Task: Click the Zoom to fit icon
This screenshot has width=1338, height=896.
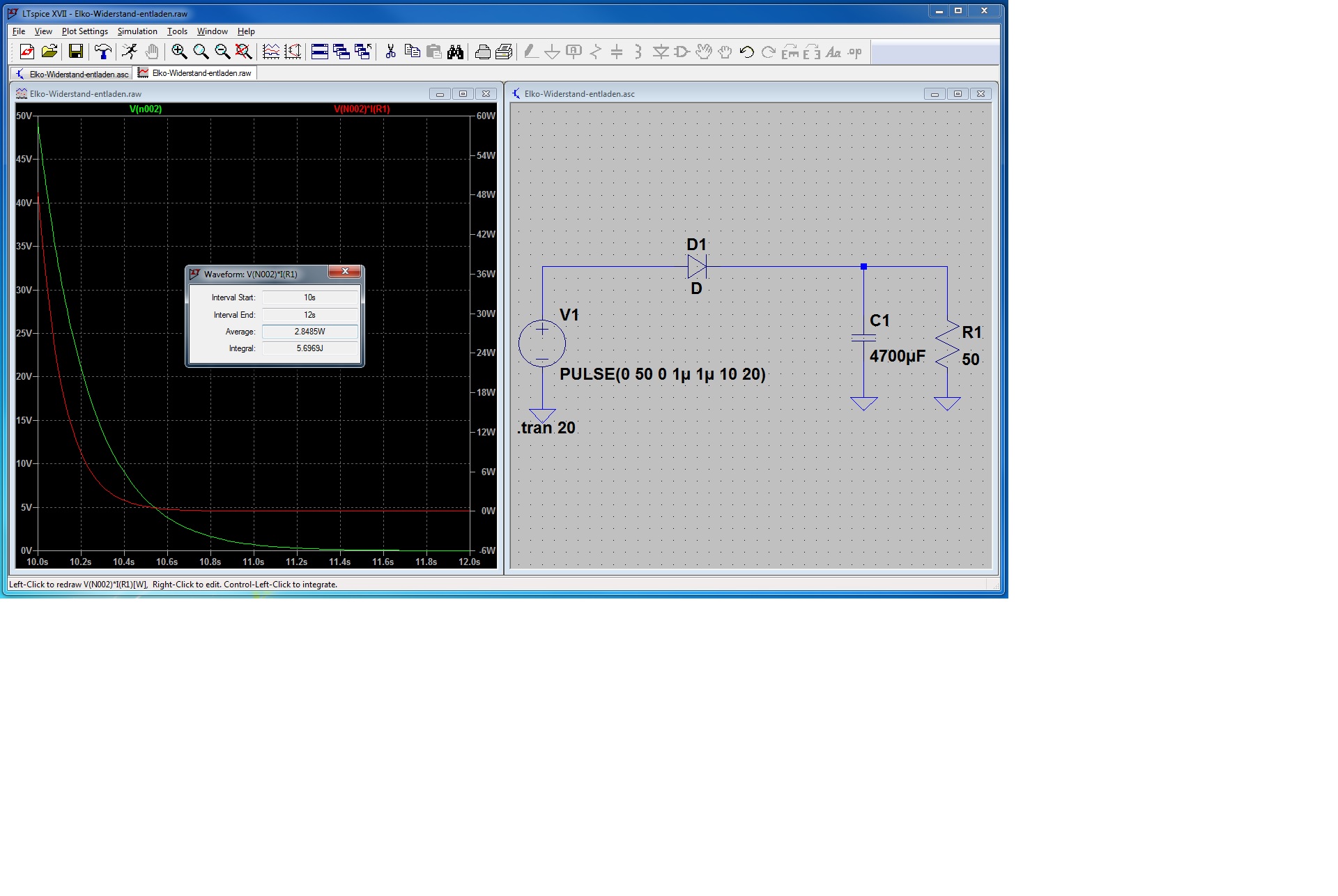Action: point(244,52)
